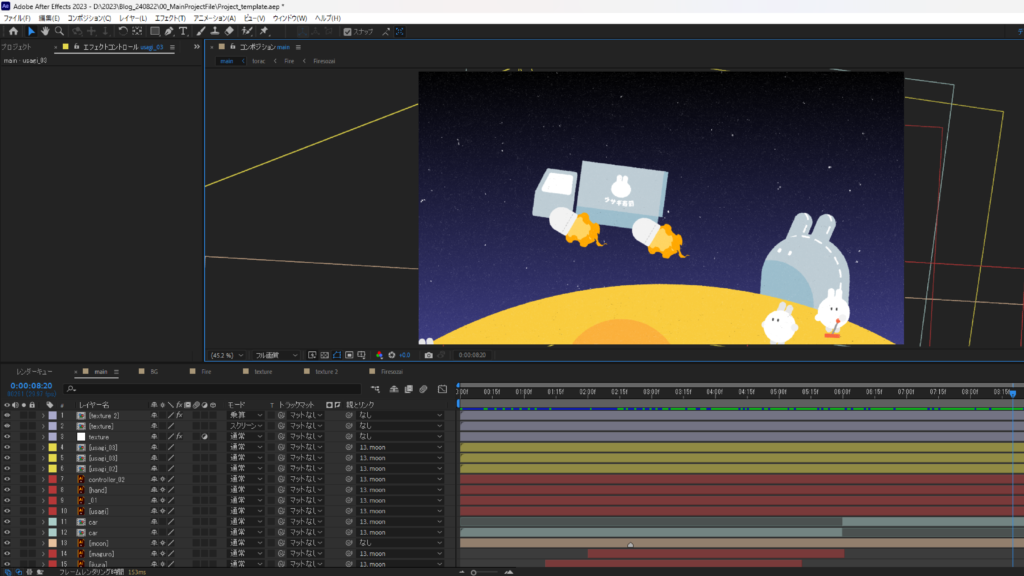Click the timeline layer search field

pos(200,389)
